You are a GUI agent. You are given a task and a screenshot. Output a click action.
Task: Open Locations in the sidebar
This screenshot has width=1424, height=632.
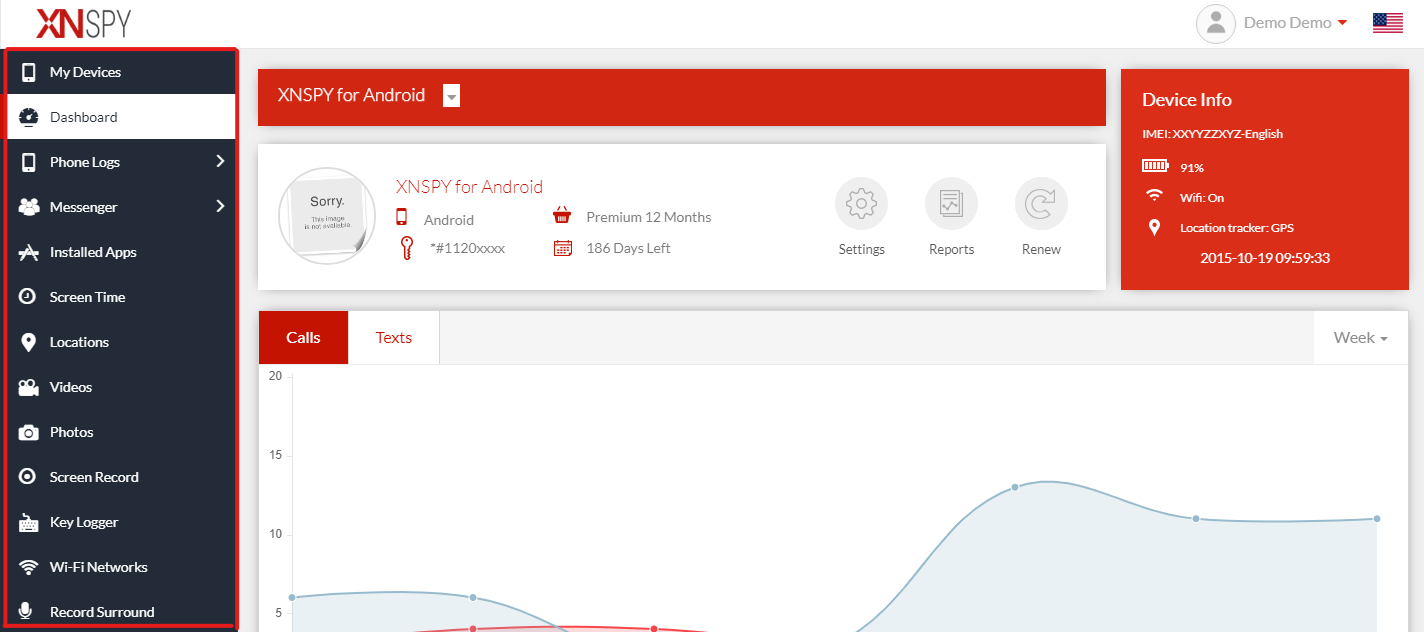121,342
